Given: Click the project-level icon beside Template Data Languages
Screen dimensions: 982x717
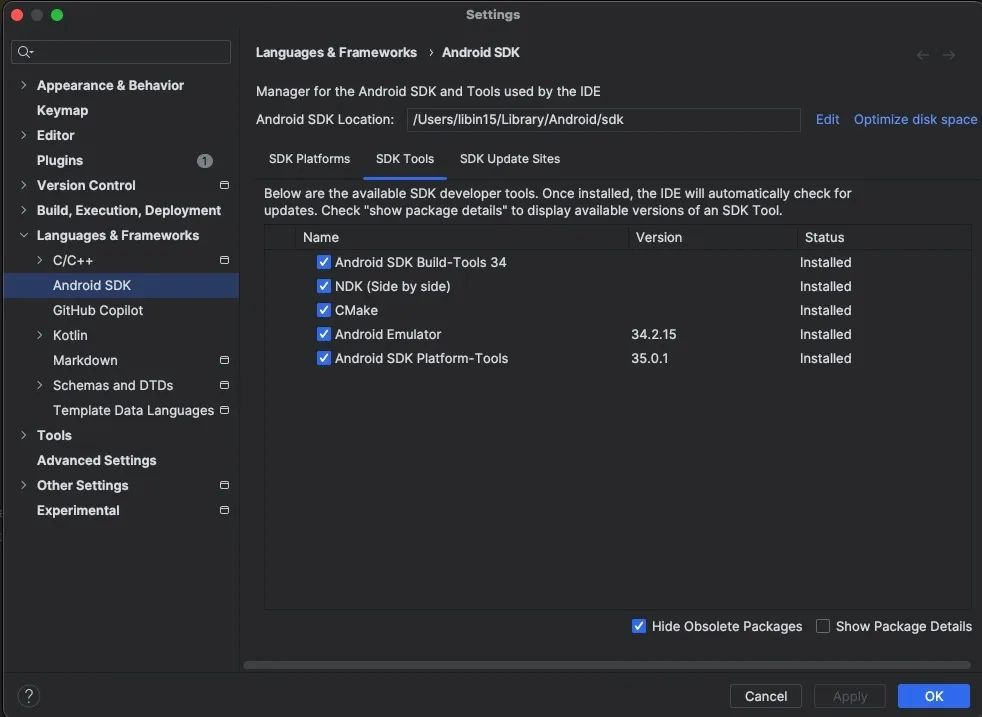Looking at the screenshot, I should pyautogui.click(x=224, y=410).
